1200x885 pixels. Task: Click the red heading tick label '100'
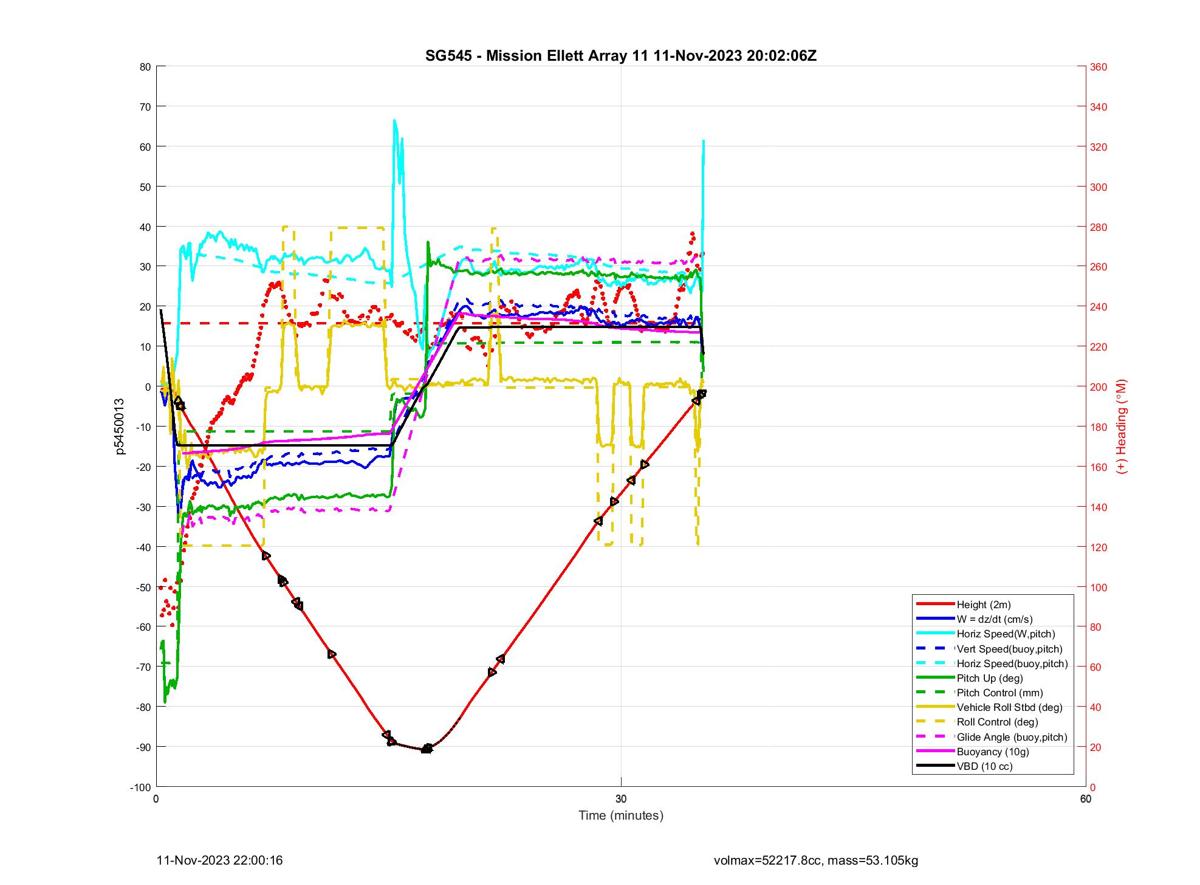(1099, 587)
